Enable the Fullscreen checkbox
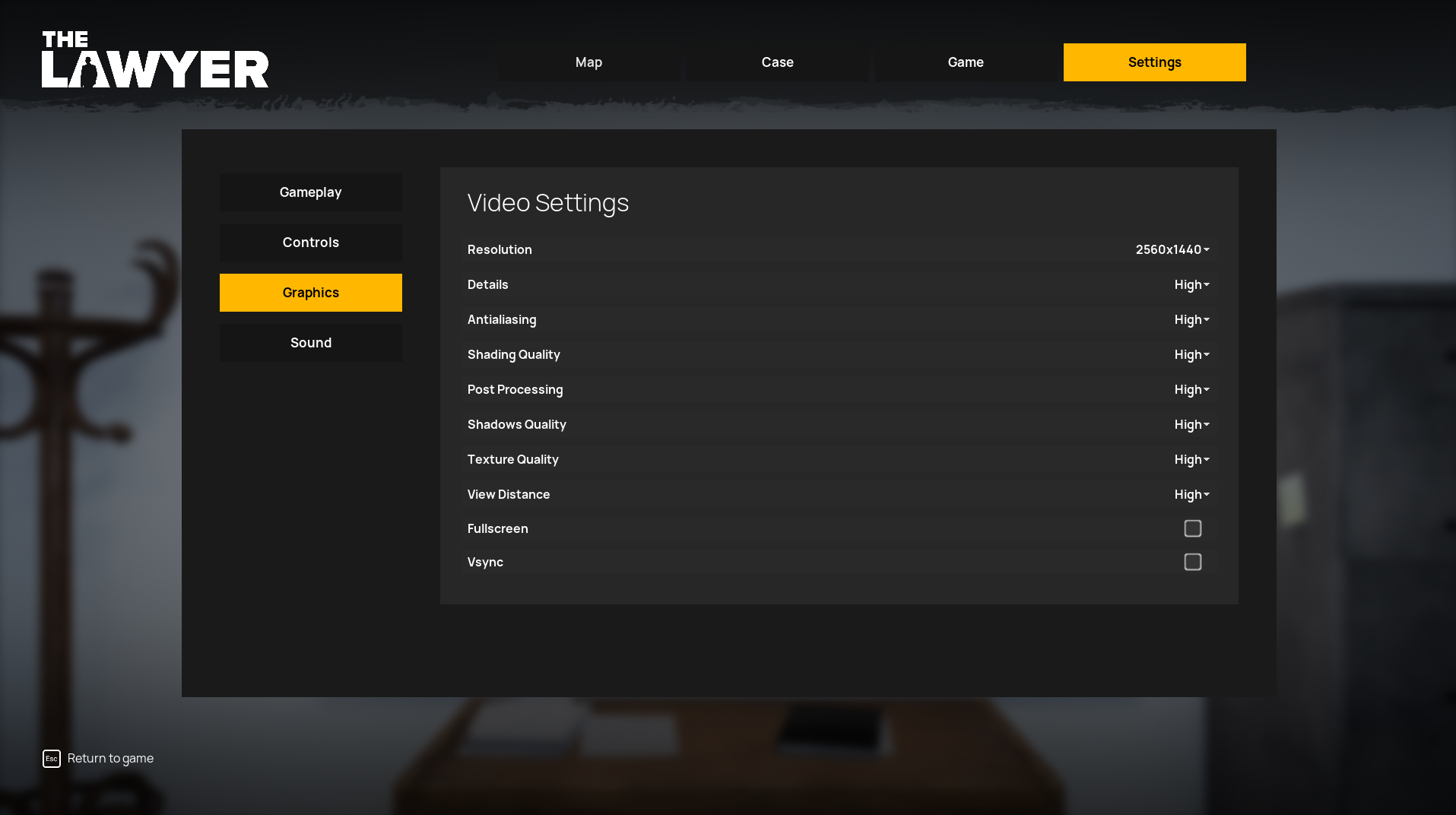Viewport: 1456px width, 815px height. click(1193, 528)
